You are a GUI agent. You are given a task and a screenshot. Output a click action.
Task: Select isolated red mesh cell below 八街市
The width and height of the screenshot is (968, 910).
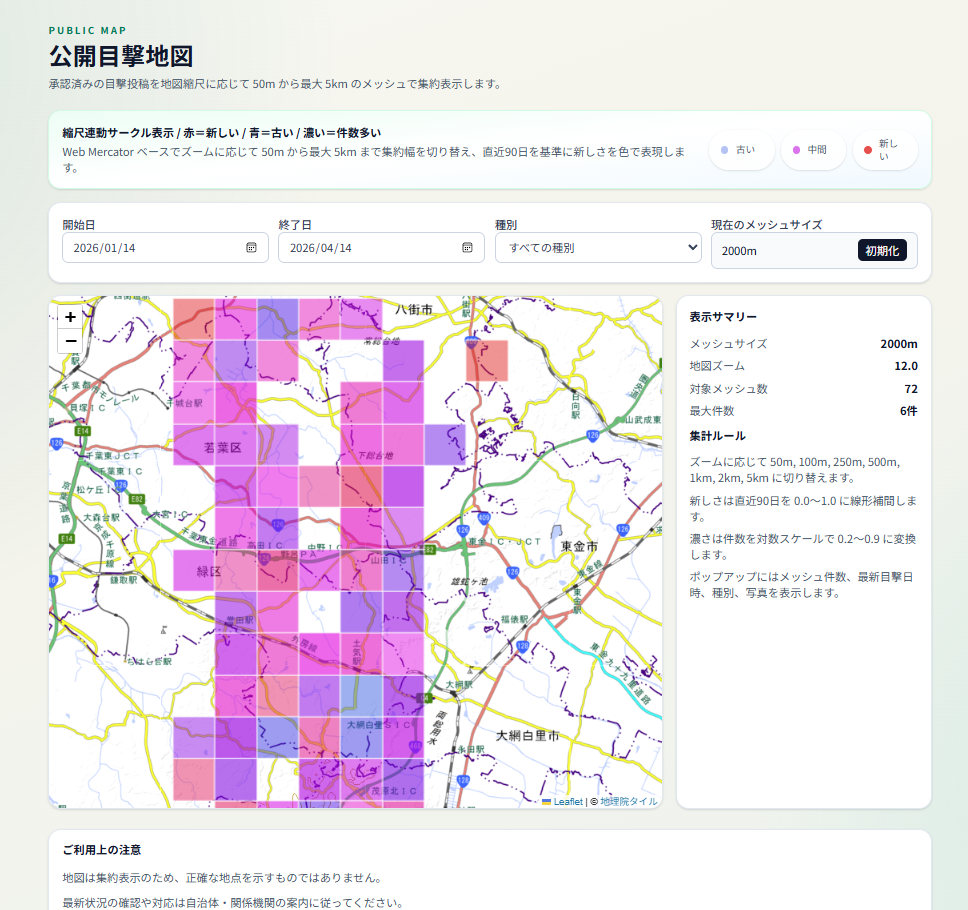pos(486,361)
